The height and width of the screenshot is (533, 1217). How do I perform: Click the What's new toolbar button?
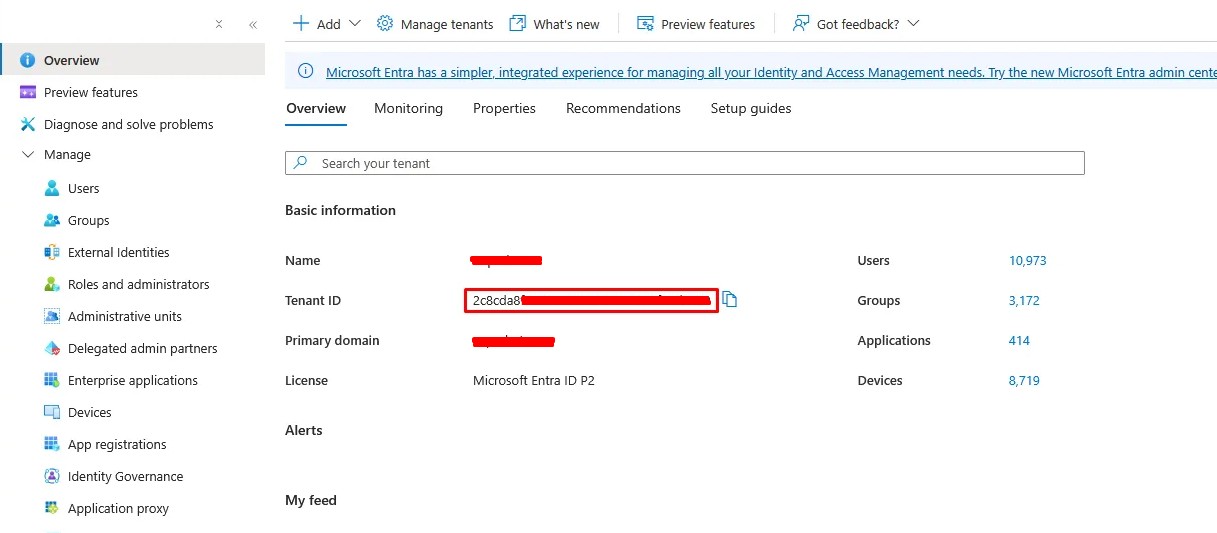coord(555,24)
